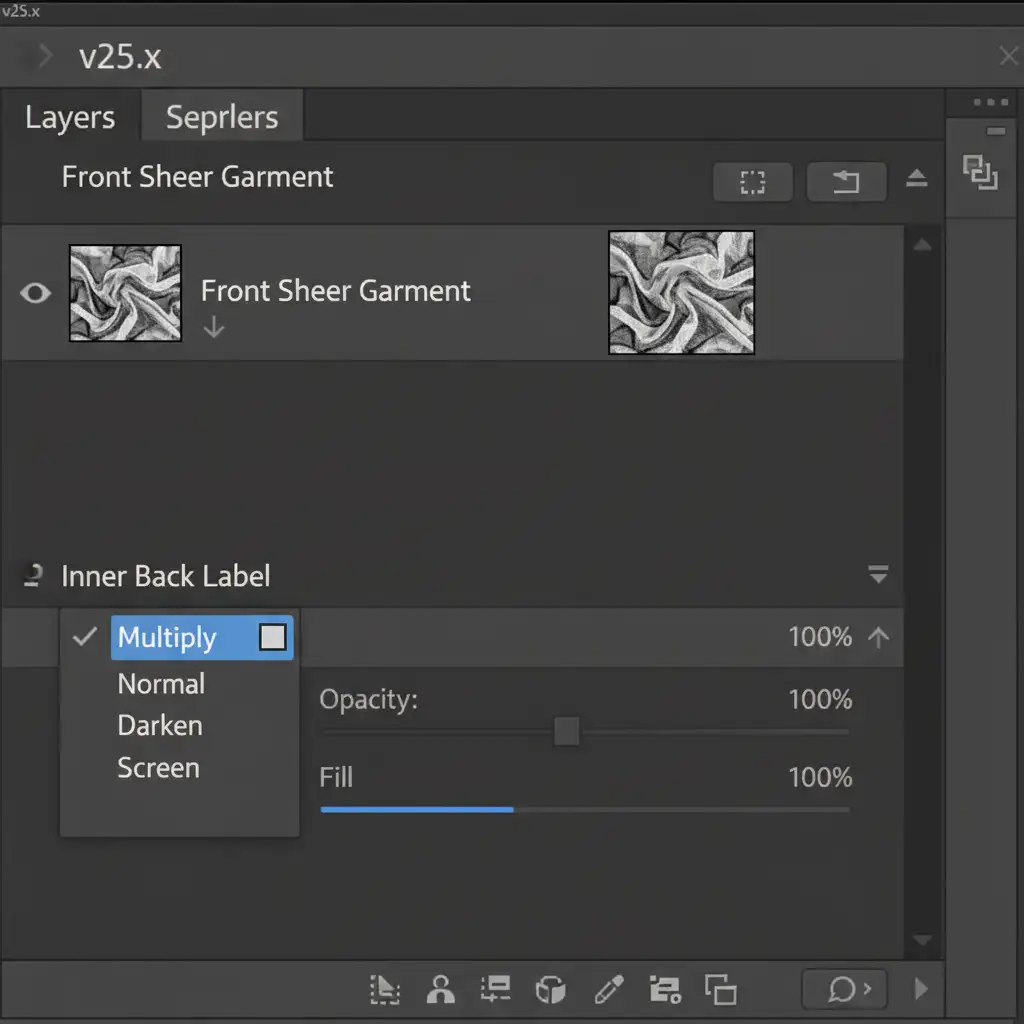
Task: Switch to the Layers tab
Action: 70,117
